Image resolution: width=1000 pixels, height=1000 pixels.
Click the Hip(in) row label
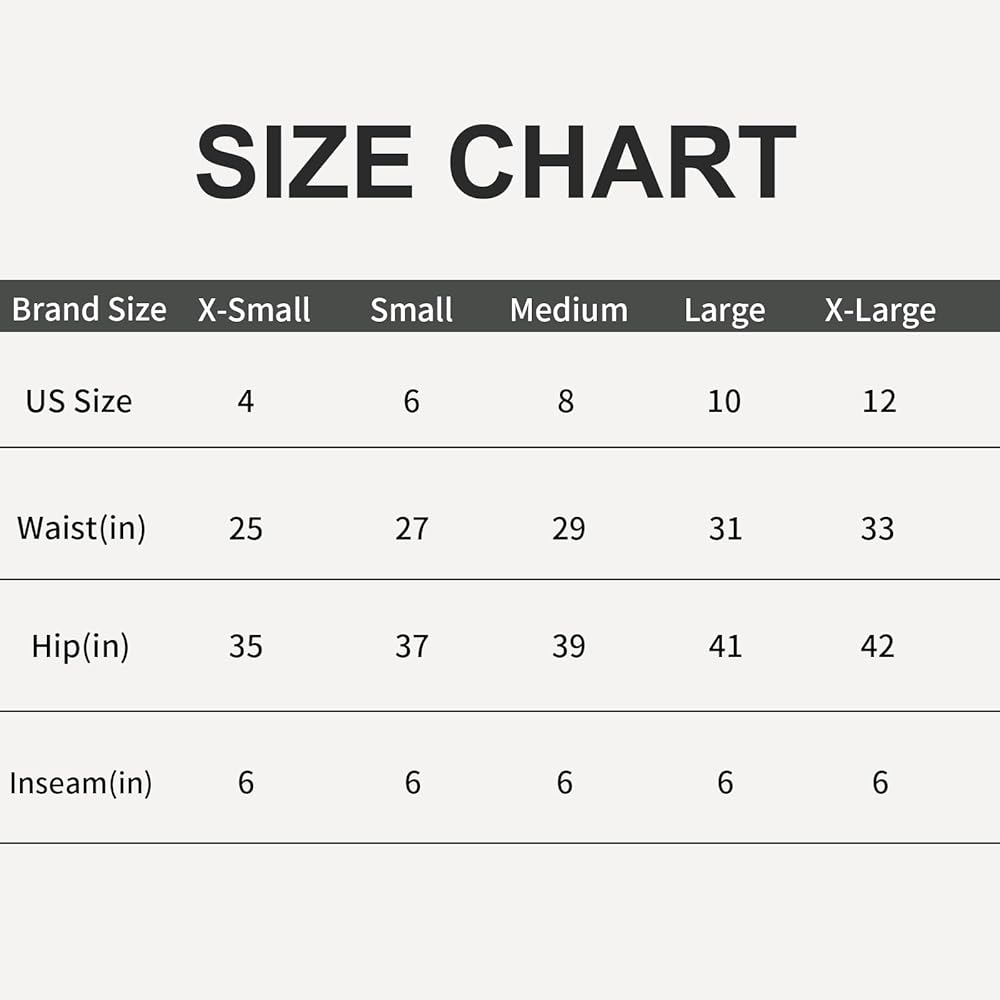click(x=80, y=646)
